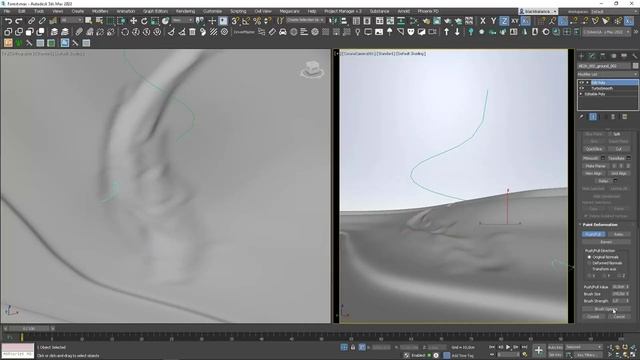Click the Make Planar button
This screenshot has height=360, width=640.
pyautogui.click(x=596, y=166)
